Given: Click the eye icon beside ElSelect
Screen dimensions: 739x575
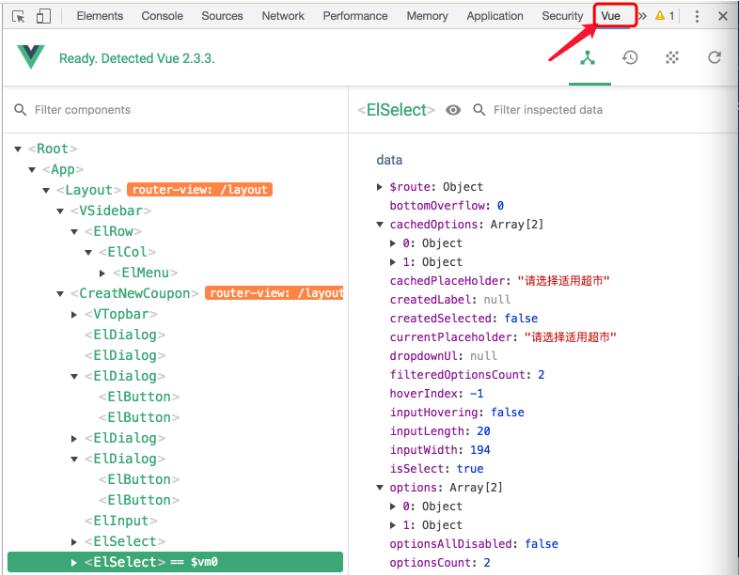Looking at the screenshot, I should coord(452,110).
